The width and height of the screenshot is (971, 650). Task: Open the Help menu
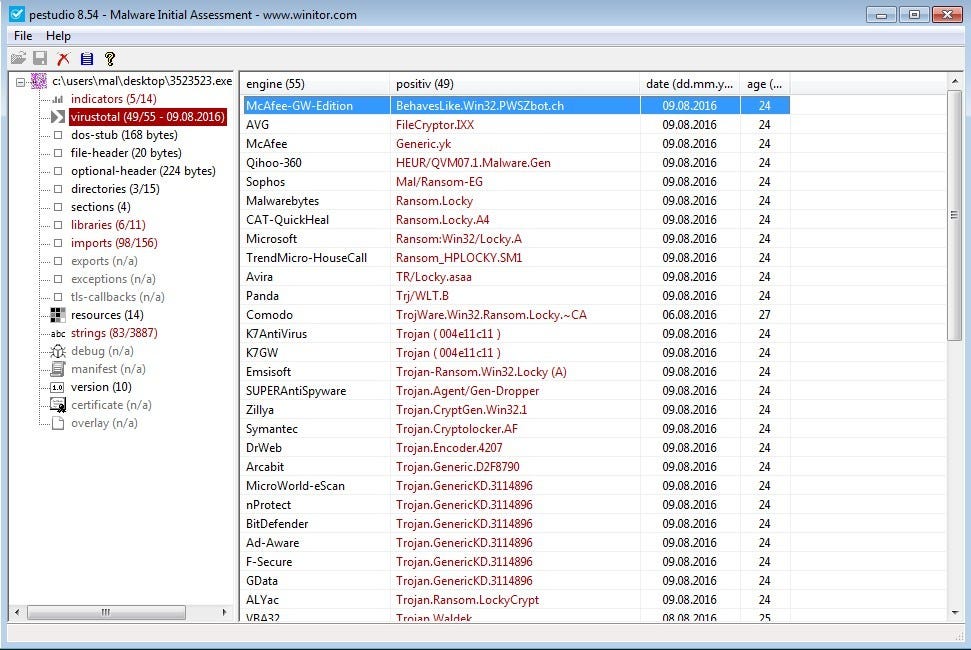(58, 36)
